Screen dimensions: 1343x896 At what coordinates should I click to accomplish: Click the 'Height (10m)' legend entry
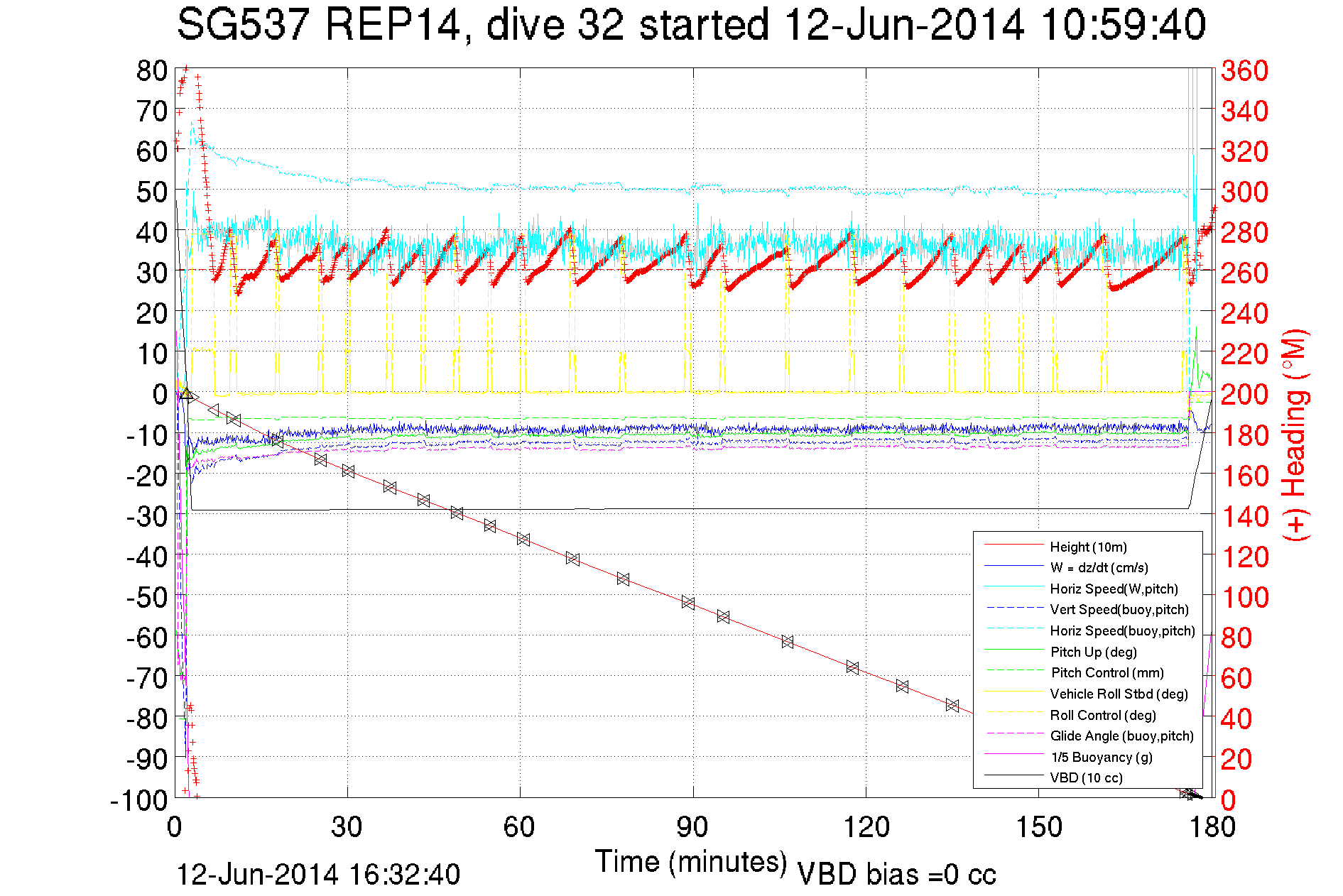point(1088,547)
